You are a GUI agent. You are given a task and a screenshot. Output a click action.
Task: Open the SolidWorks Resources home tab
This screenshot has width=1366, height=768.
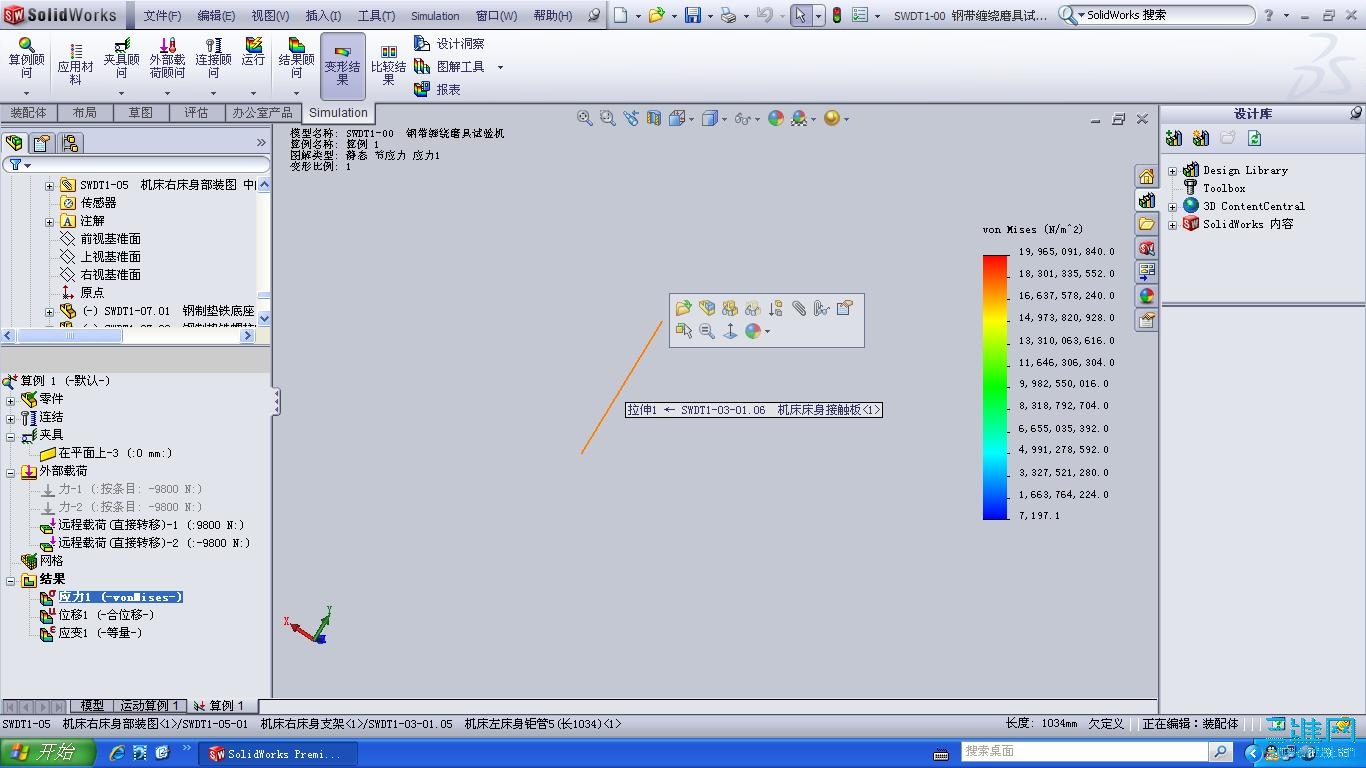(1146, 177)
